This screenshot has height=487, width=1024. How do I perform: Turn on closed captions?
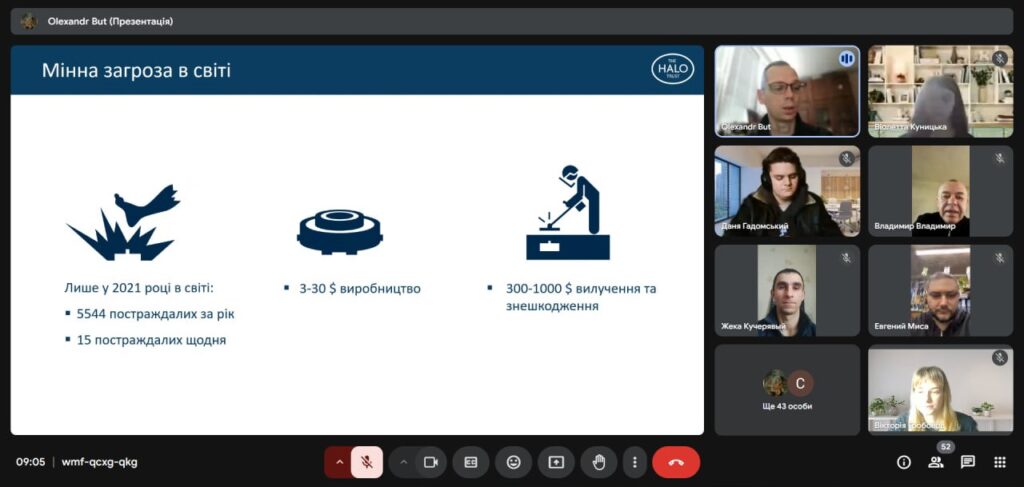tap(471, 462)
